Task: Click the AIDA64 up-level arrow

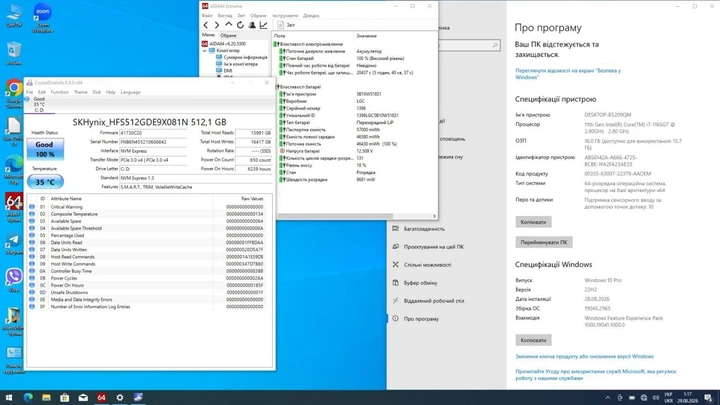Action: [228, 25]
